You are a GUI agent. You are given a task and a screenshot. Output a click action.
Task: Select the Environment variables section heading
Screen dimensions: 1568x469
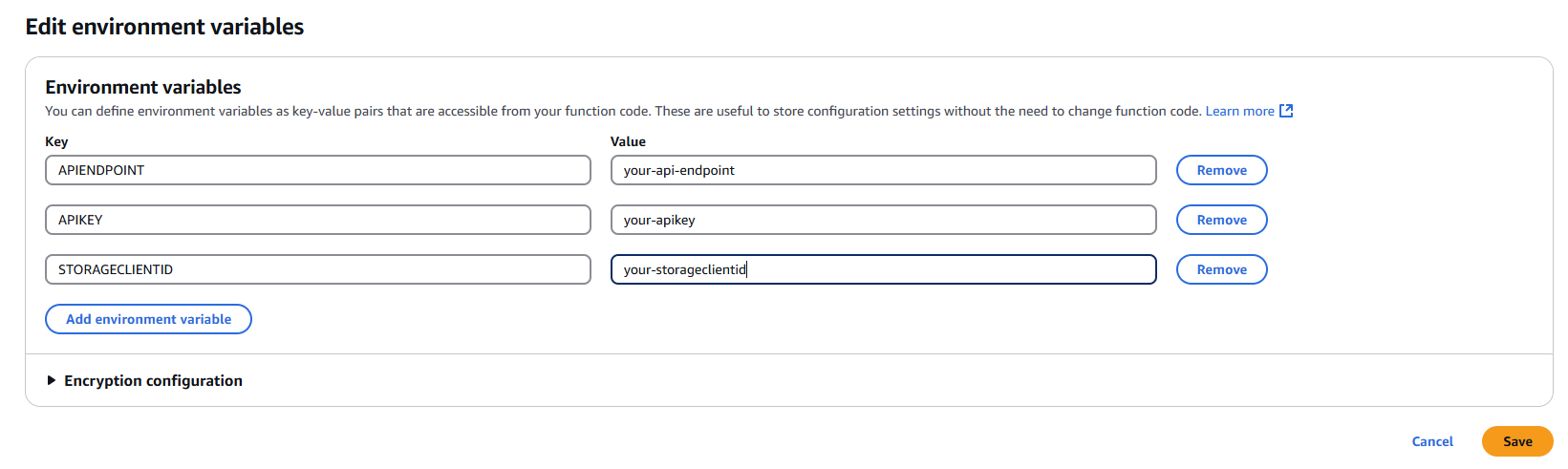pyautogui.click(x=143, y=87)
